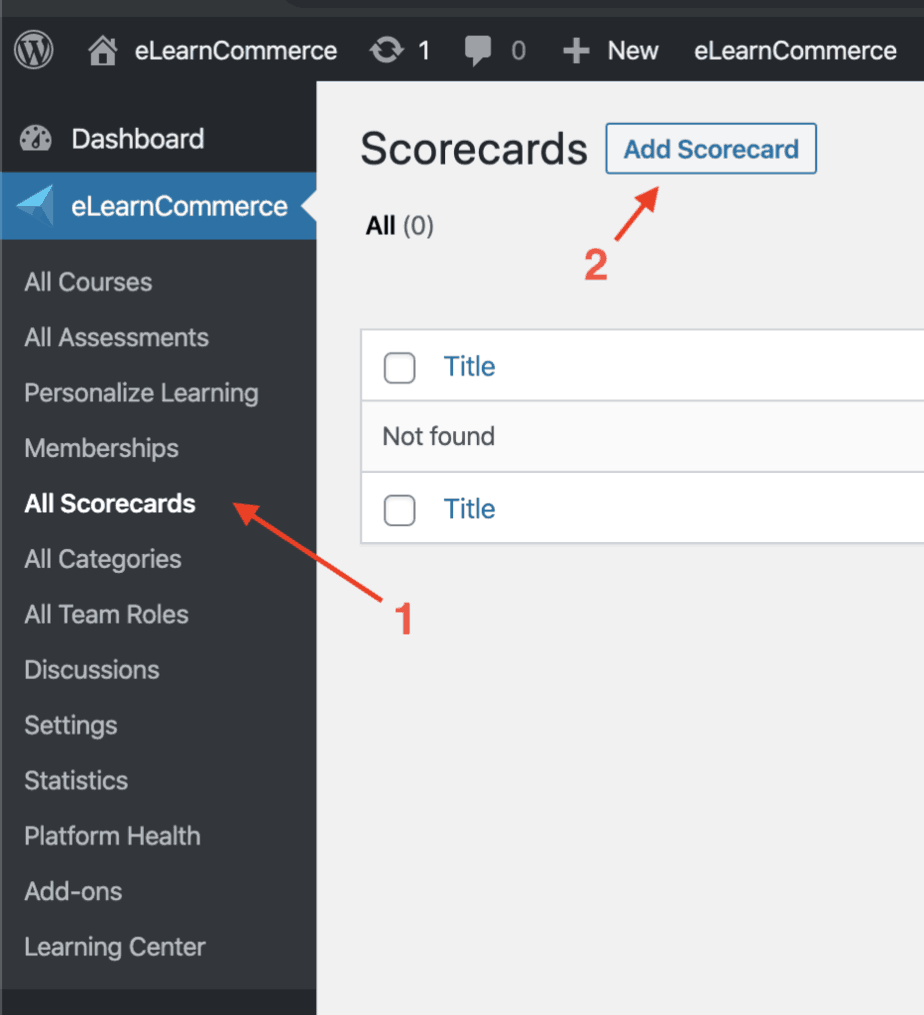Click the plus icon next to New
Image resolution: width=924 pixels, height=1015 pixels.
(x=576, y=50)
